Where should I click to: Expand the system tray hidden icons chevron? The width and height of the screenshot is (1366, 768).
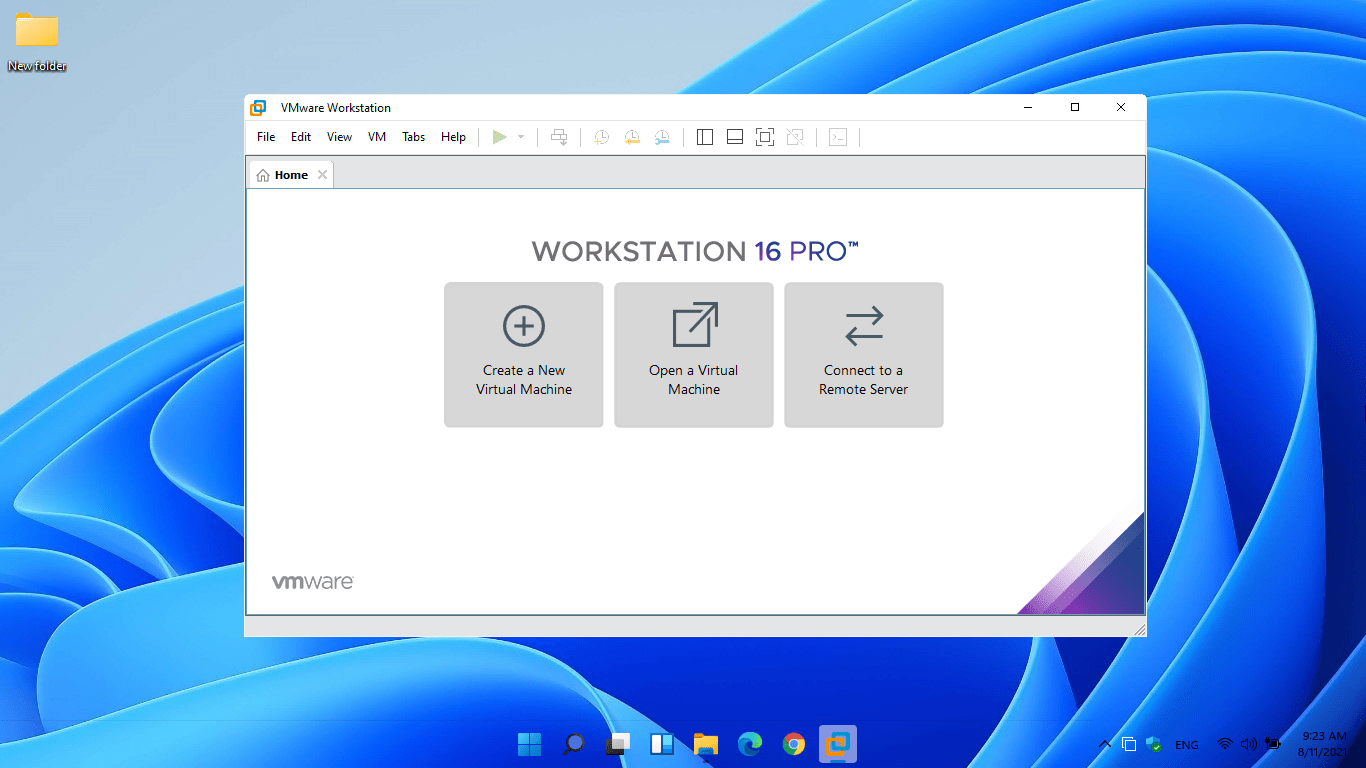[1105, 744]
